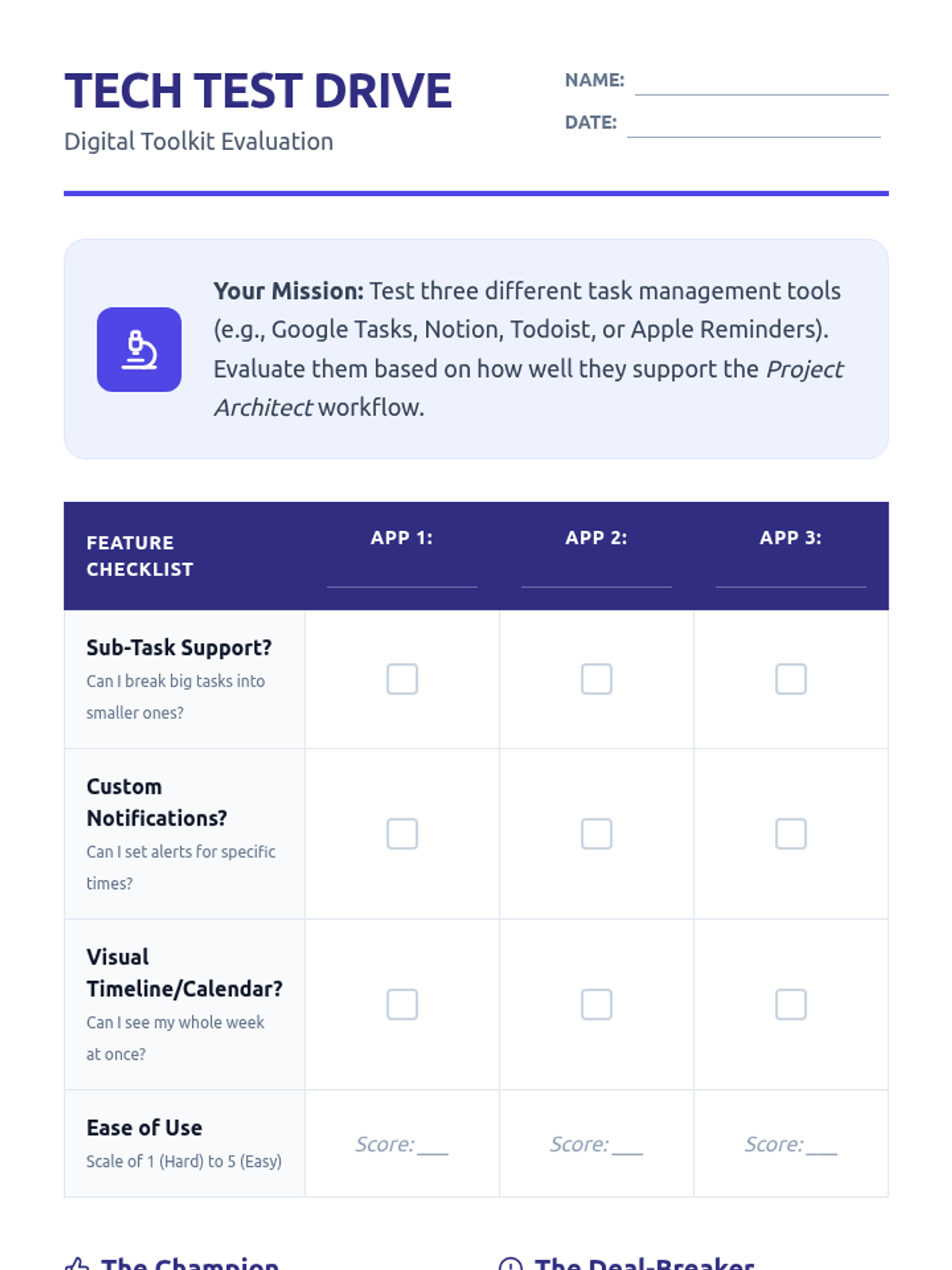Click Ease of Use score for App 1
This screenshot has height=1270, width=952.
[x=432, y=1145]
